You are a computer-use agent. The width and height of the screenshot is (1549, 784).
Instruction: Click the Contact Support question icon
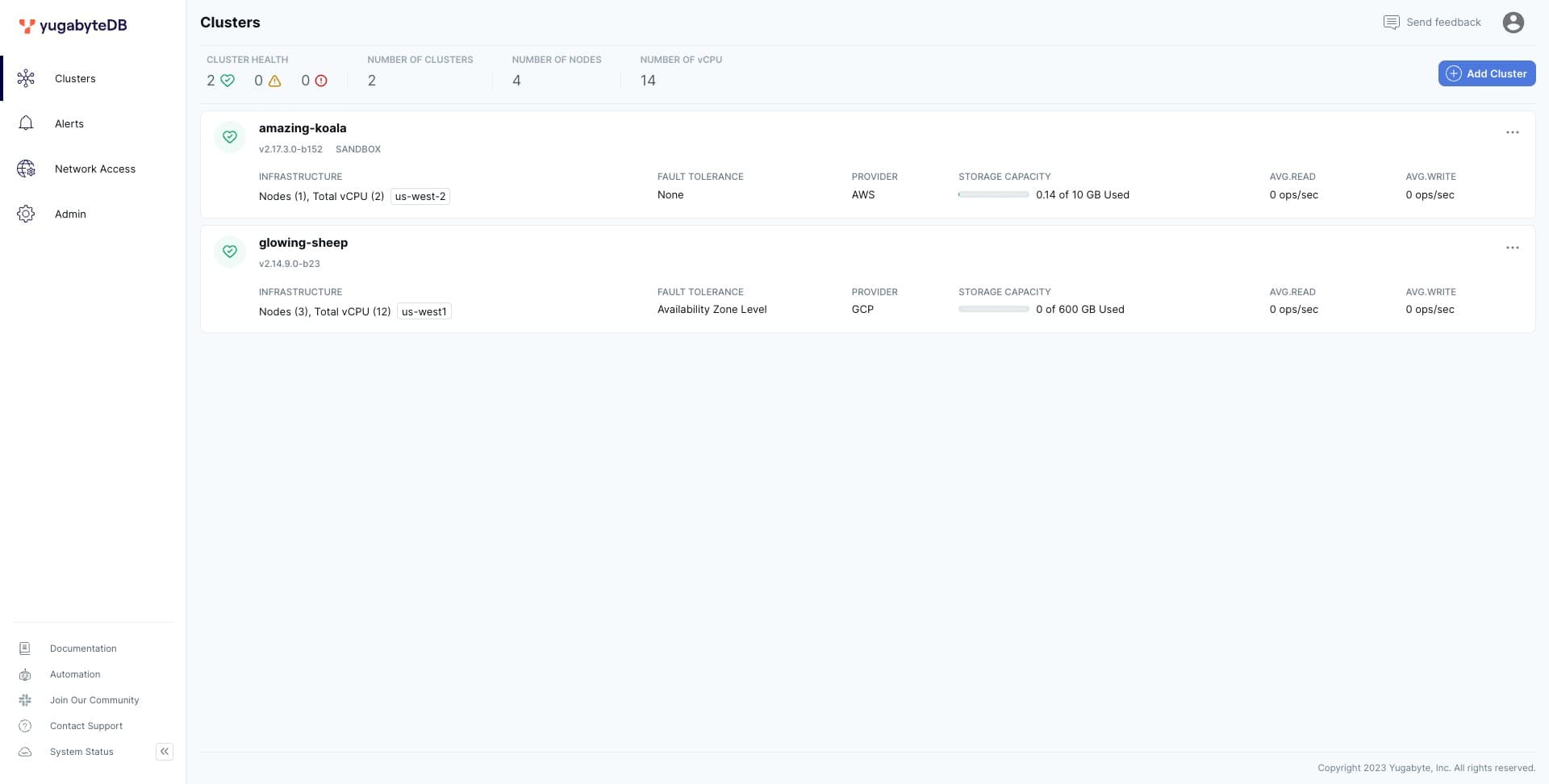(x=25, y=726)
